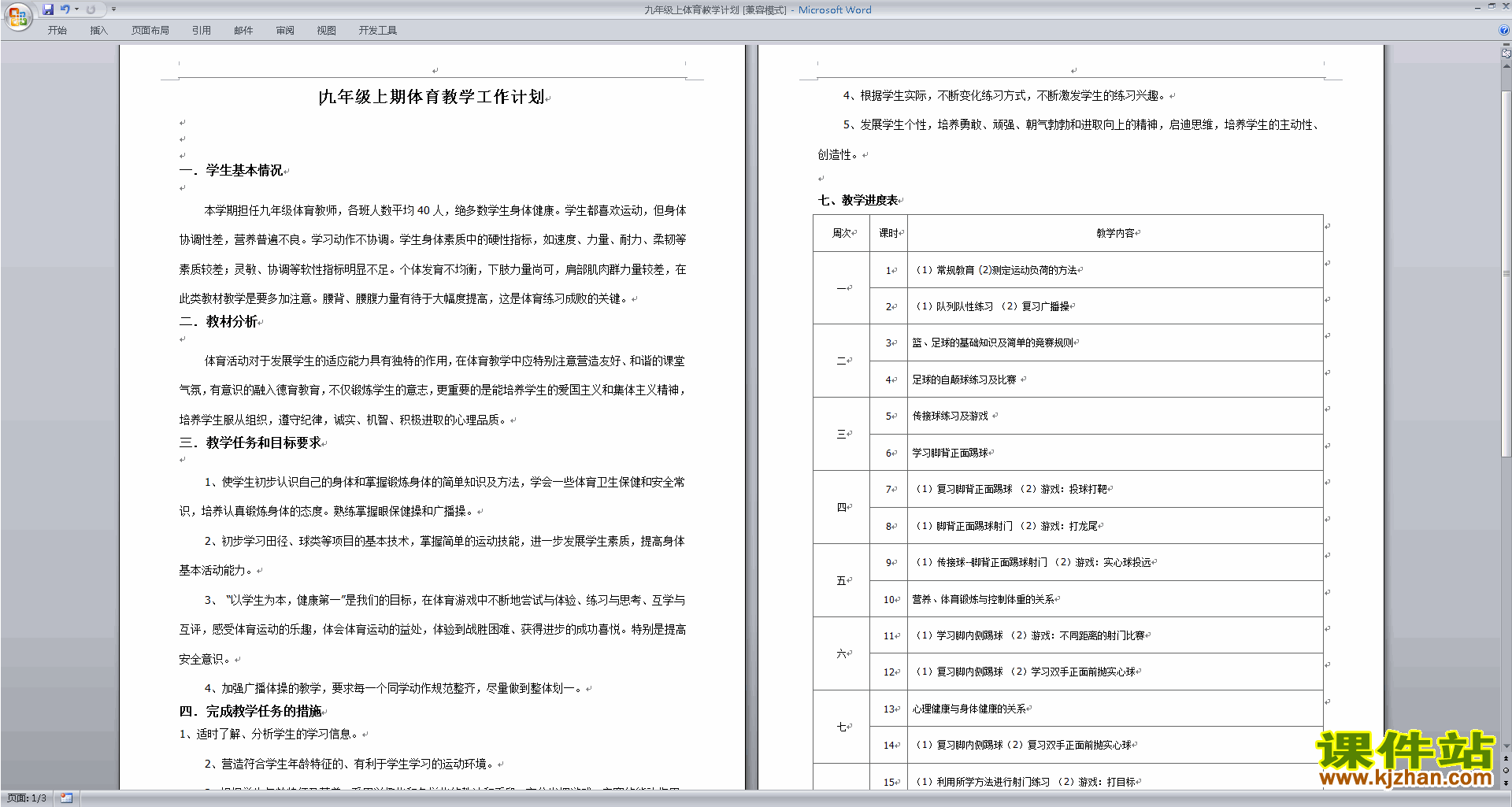Click the line 安全意识。 on page one

point(206,659)
